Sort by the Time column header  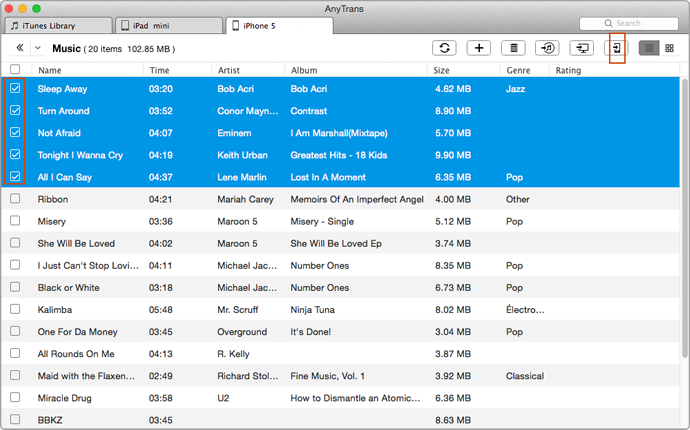(159, 70)
